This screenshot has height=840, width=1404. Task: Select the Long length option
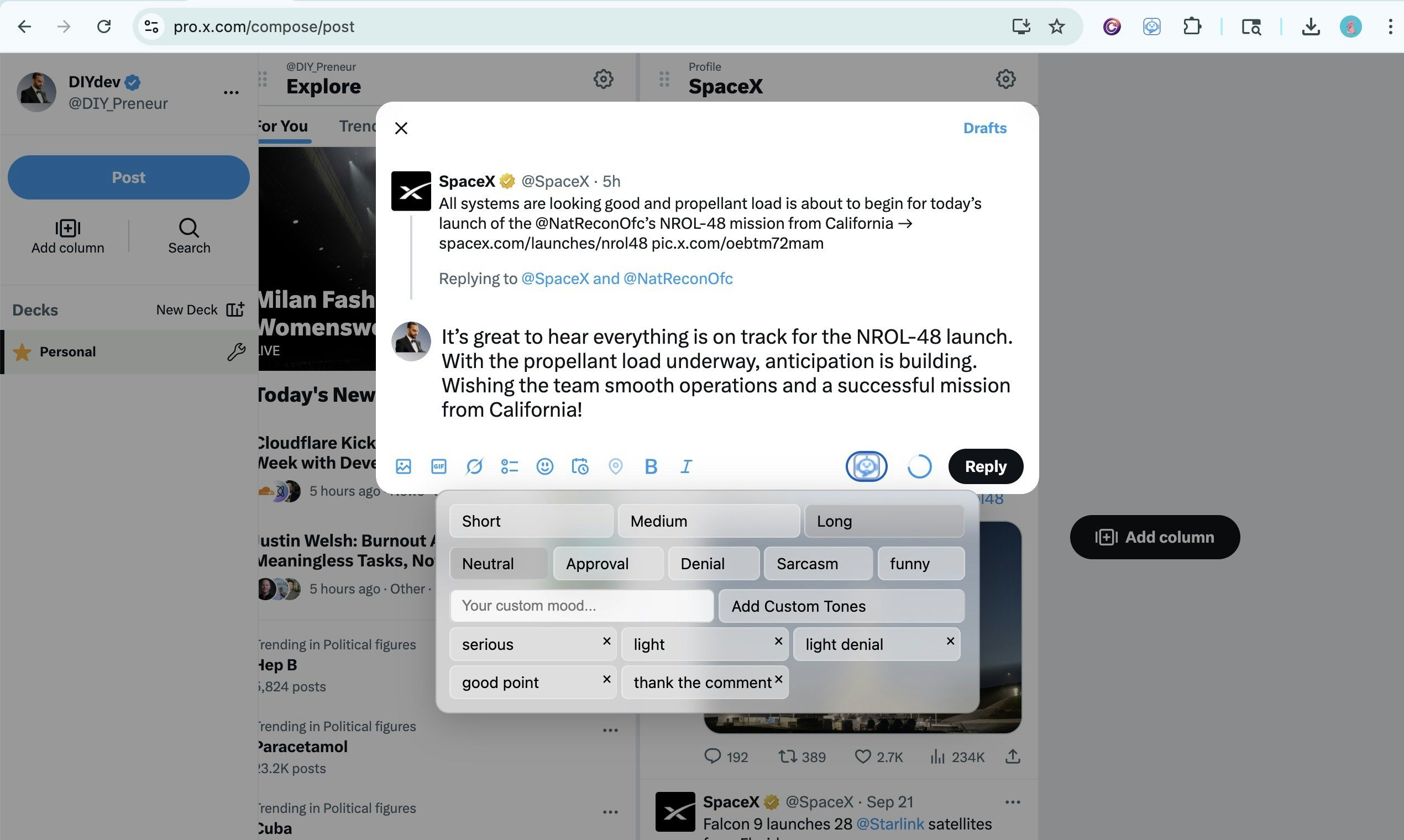[x=884, y=521]
